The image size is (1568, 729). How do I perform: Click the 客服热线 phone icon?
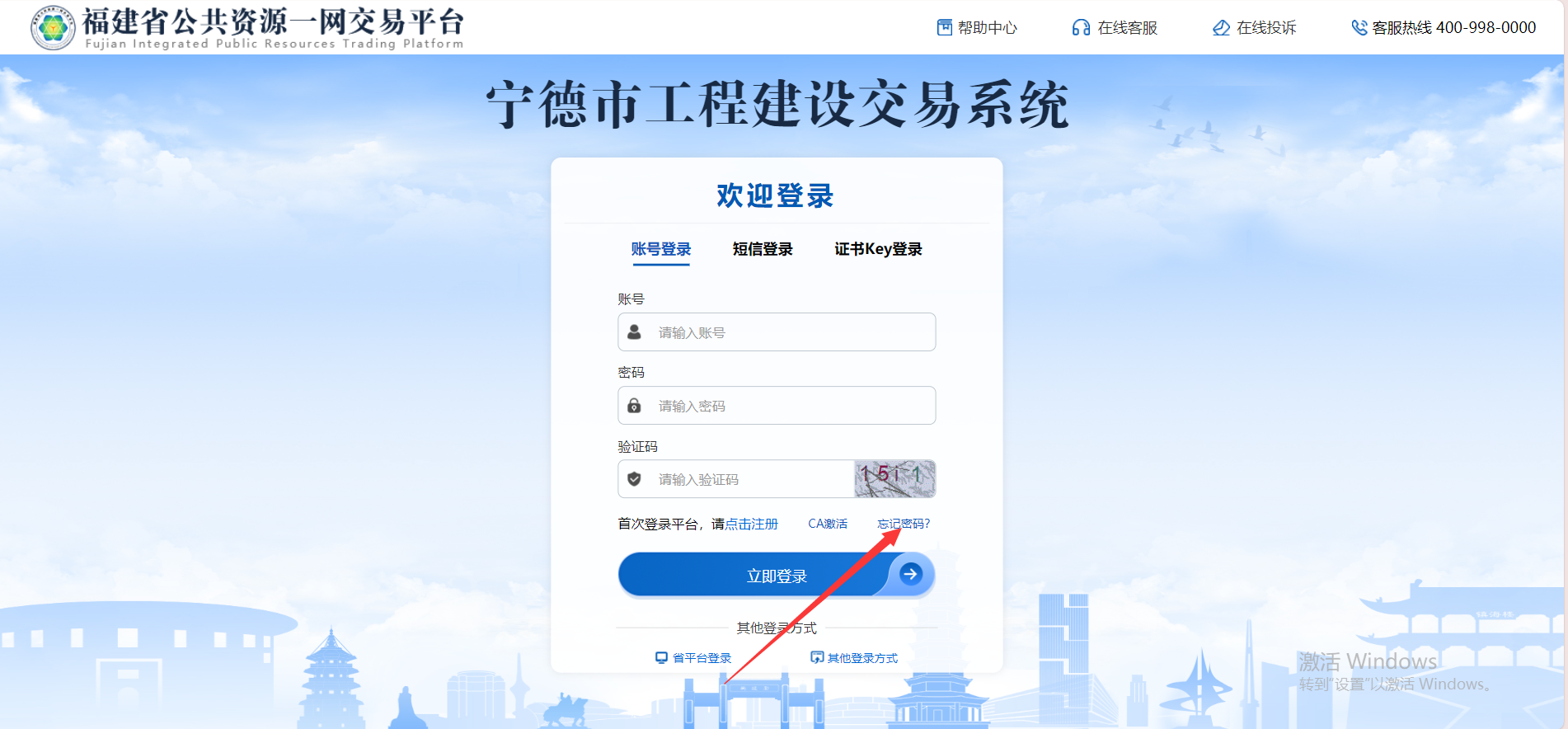click(1359, 27)
